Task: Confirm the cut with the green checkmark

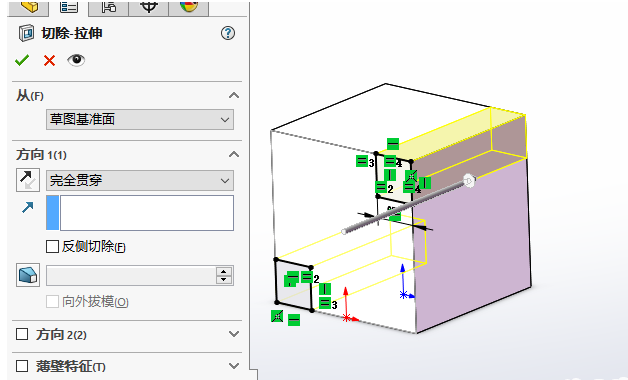Action: 22,60
